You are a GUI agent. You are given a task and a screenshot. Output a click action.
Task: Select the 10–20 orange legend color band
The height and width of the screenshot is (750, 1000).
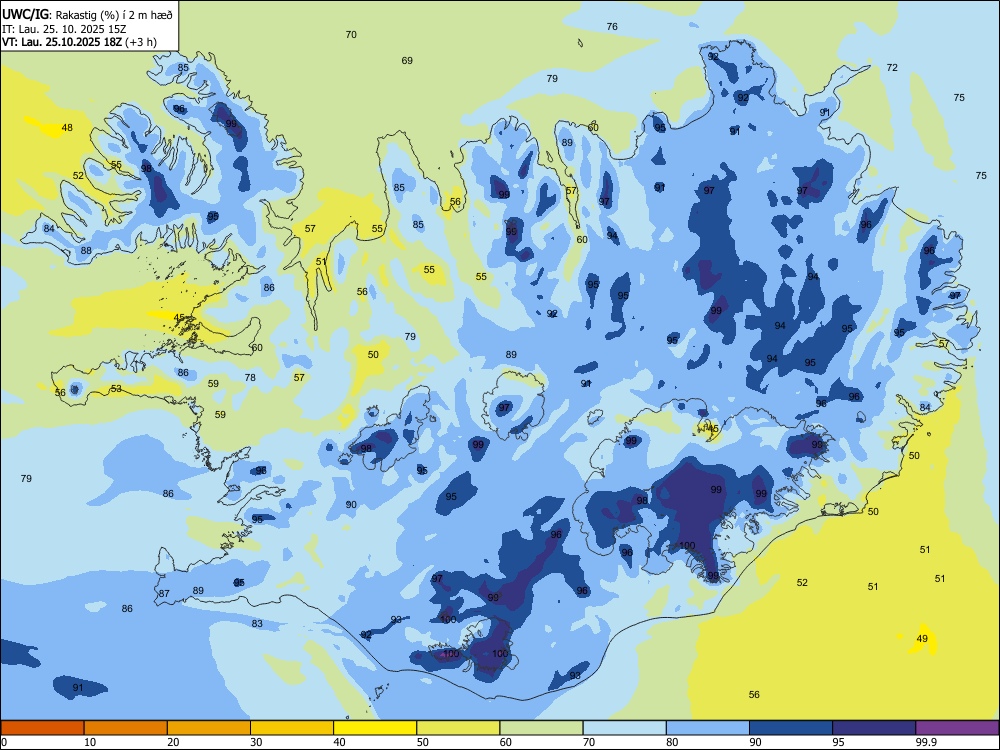pyautogui.click(x=126, y=728)
